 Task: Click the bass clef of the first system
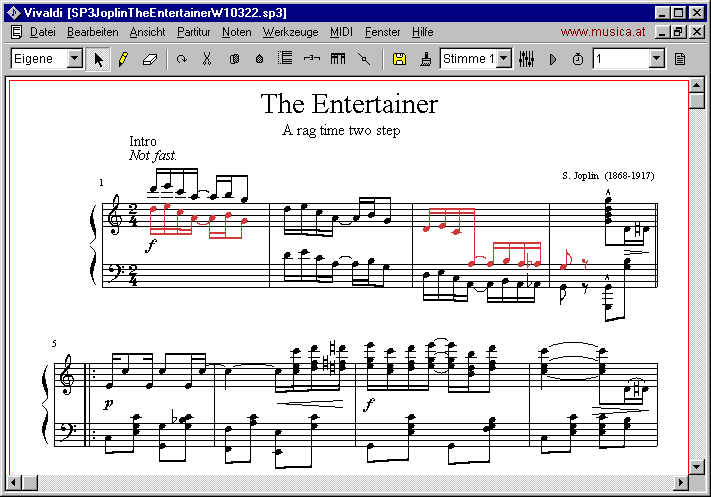point(116,272)
